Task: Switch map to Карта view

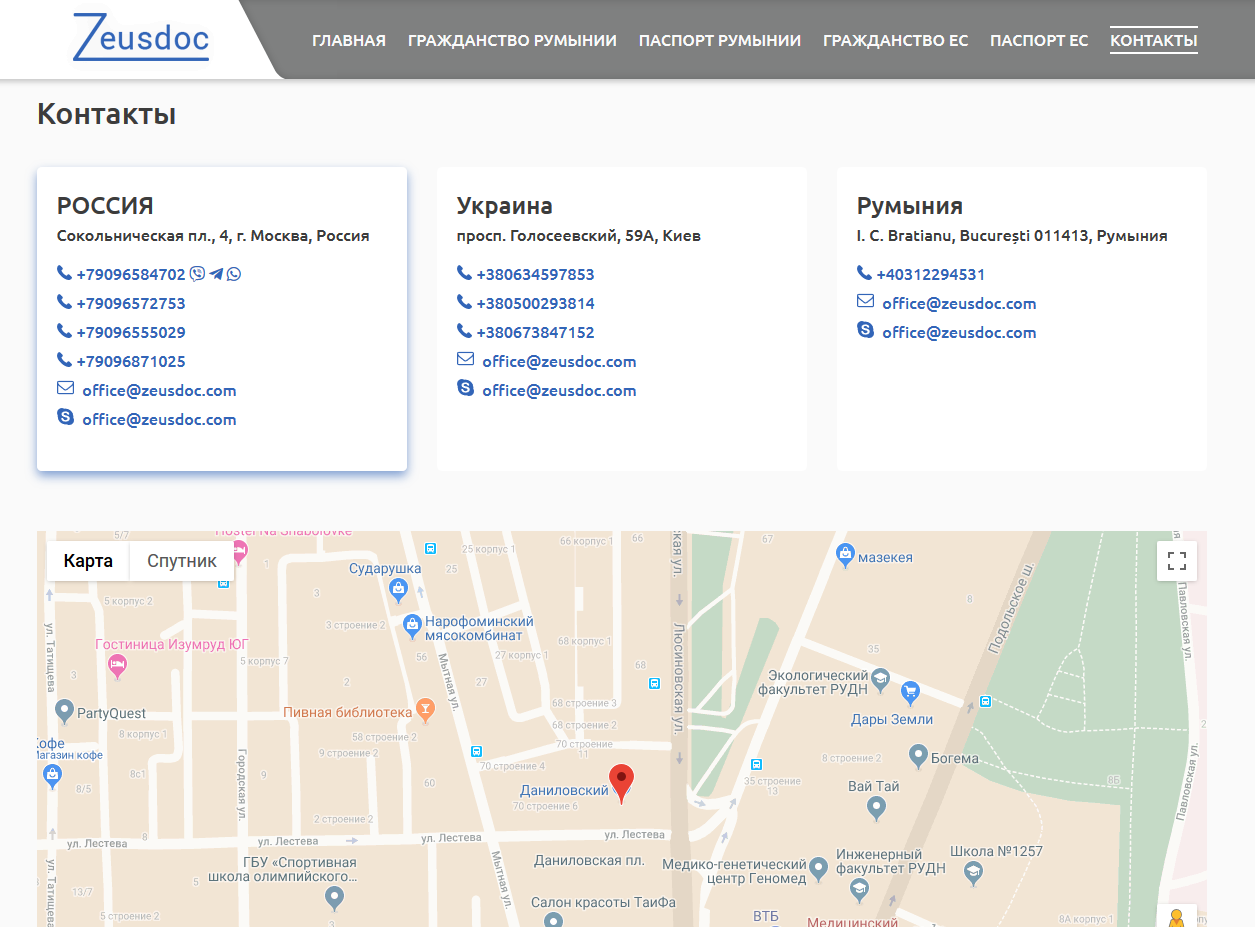Action: tap(88, 561)
